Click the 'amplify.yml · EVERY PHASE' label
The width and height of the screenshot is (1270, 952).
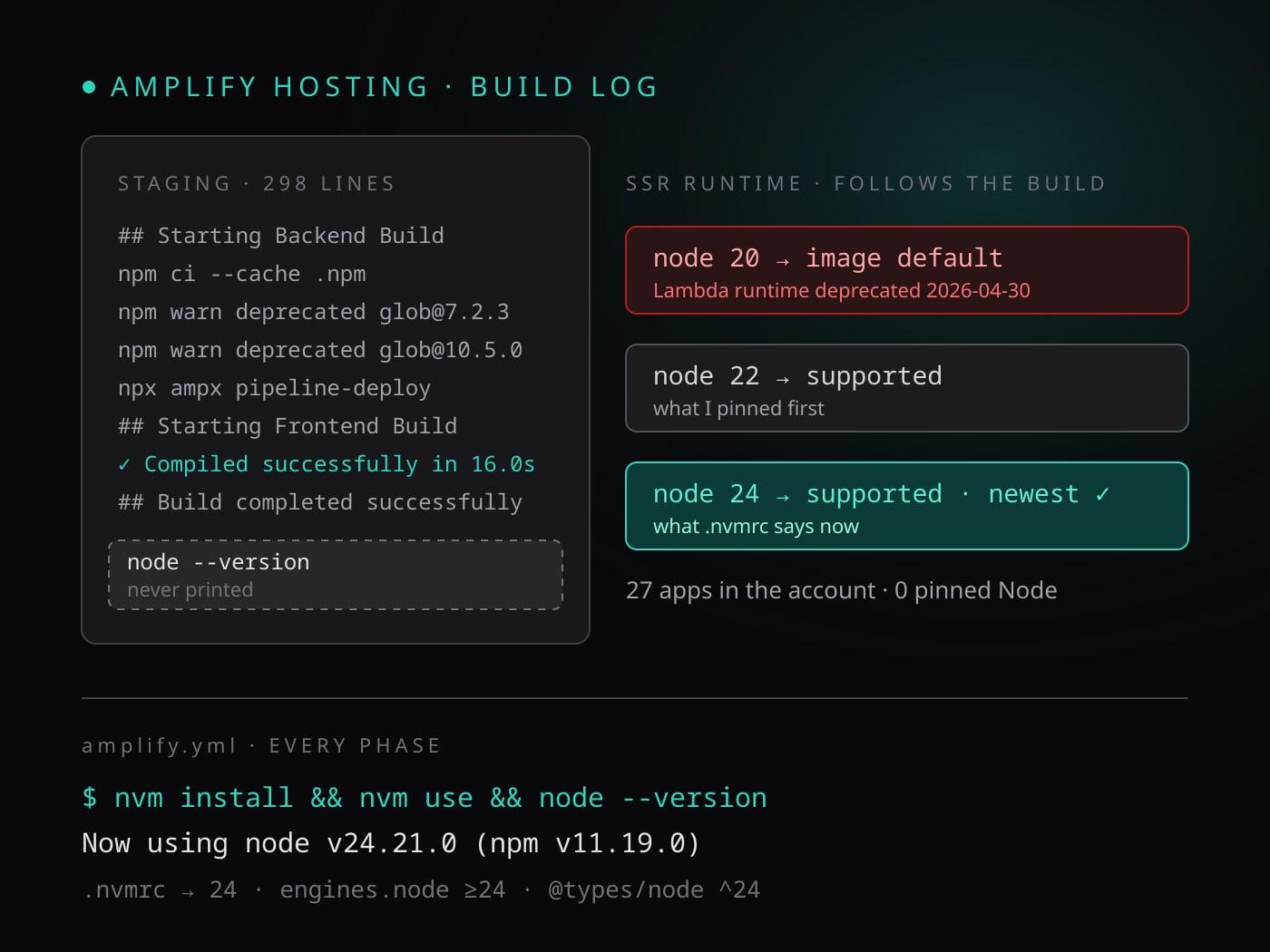tap(261, 746)
